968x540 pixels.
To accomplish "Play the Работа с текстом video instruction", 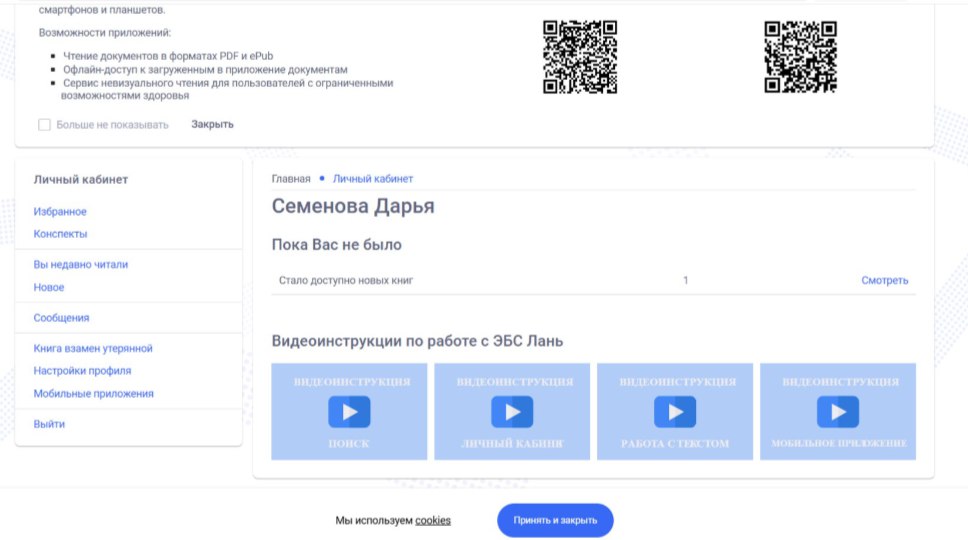I will [675, 412].
